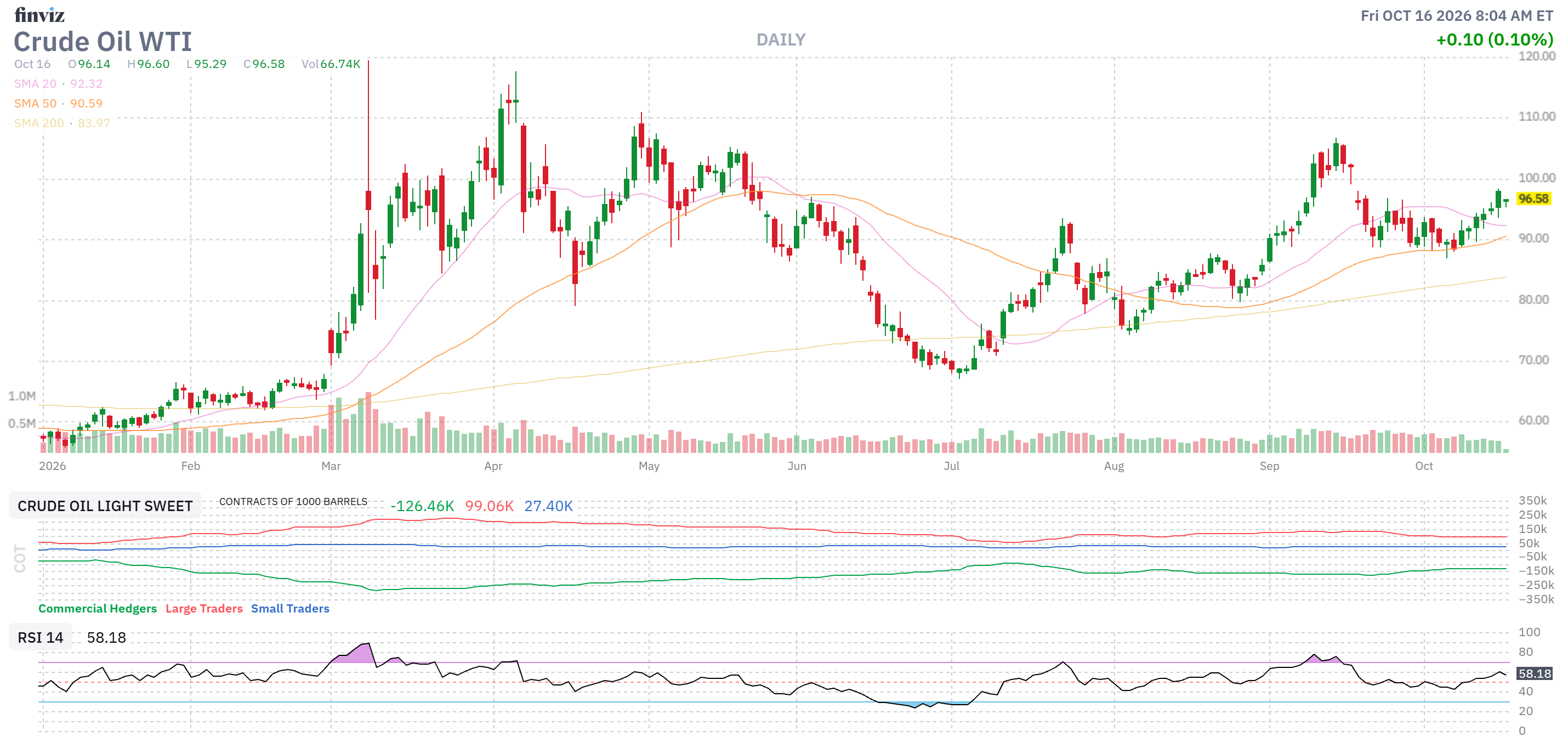This screenshot has height=748, width=1568.
Task: Click the high price 96.60
Action: [154, 64]
